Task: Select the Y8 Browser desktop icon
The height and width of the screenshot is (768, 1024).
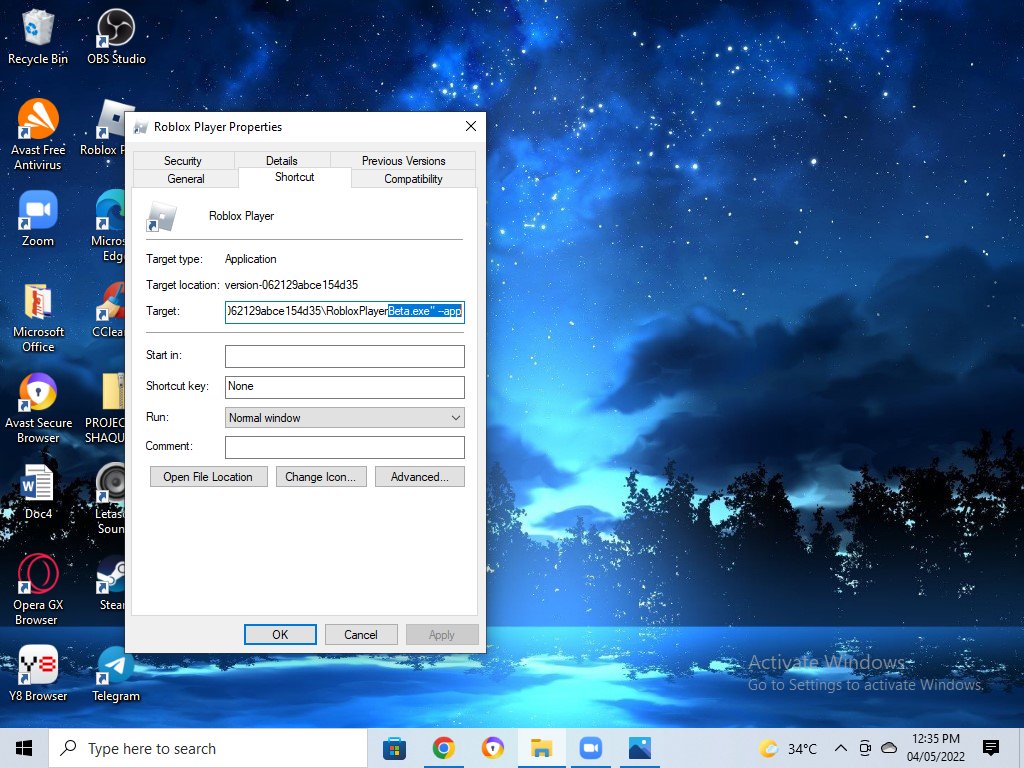Action: pos(38,674)
